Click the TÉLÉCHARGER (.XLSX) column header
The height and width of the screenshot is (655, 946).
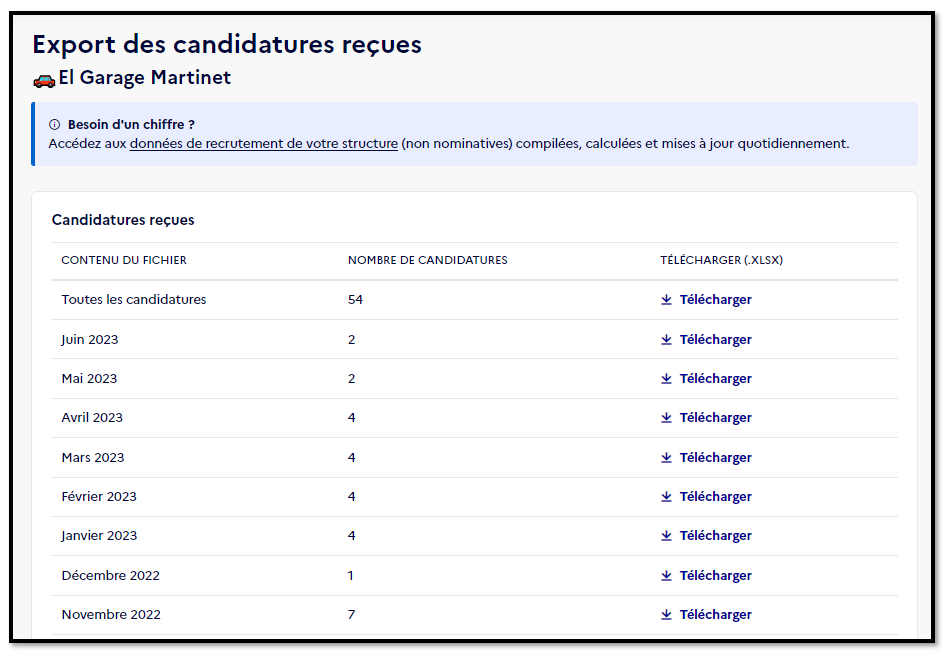coord(722,260)
